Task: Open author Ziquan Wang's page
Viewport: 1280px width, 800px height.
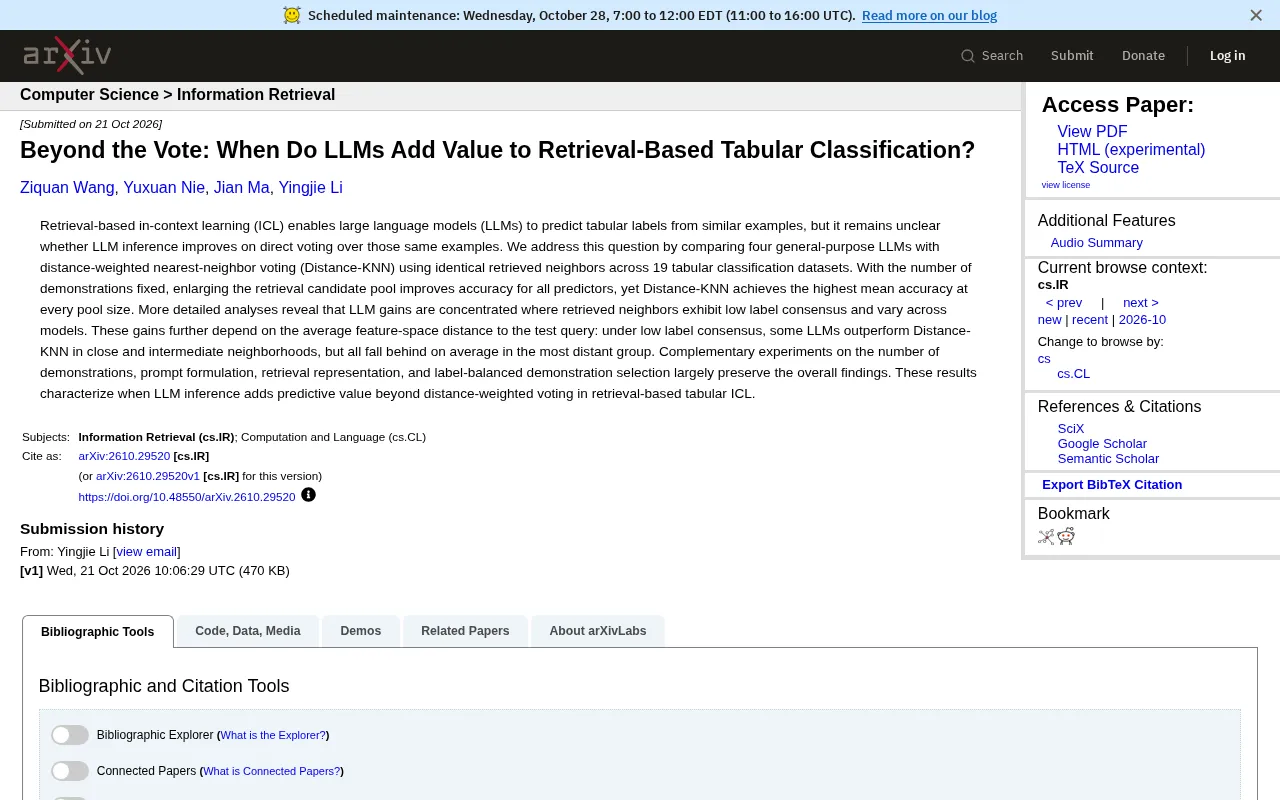Action: [67, 188]
